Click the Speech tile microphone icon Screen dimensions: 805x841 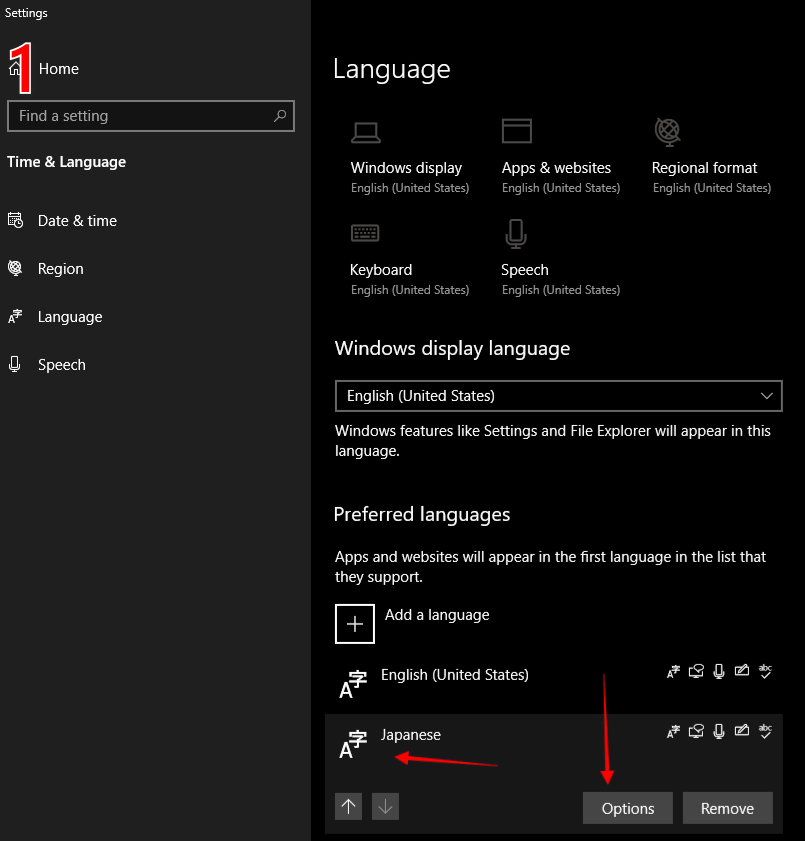pyautogui.click(x=516, y=234)
